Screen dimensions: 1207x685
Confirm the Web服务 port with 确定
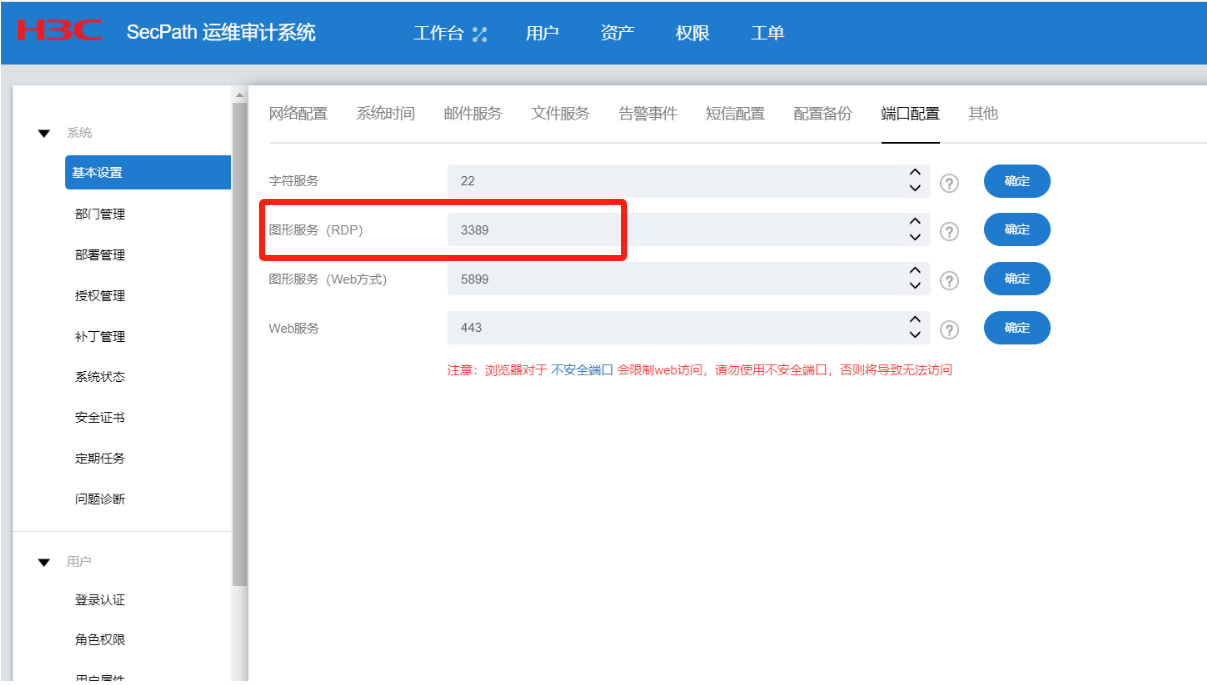(1017, 328)
